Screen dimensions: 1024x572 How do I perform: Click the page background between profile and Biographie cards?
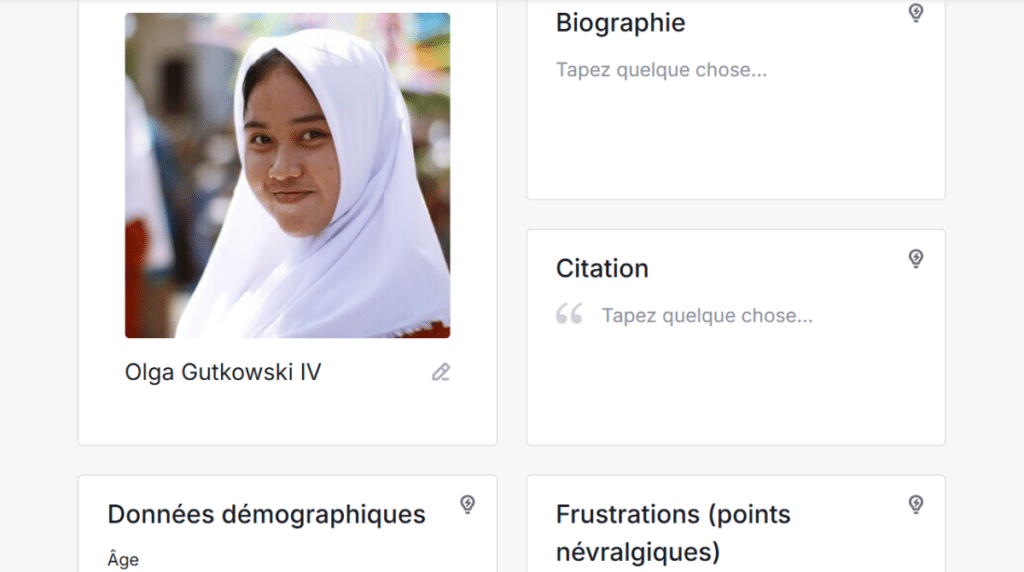(511, 222)
